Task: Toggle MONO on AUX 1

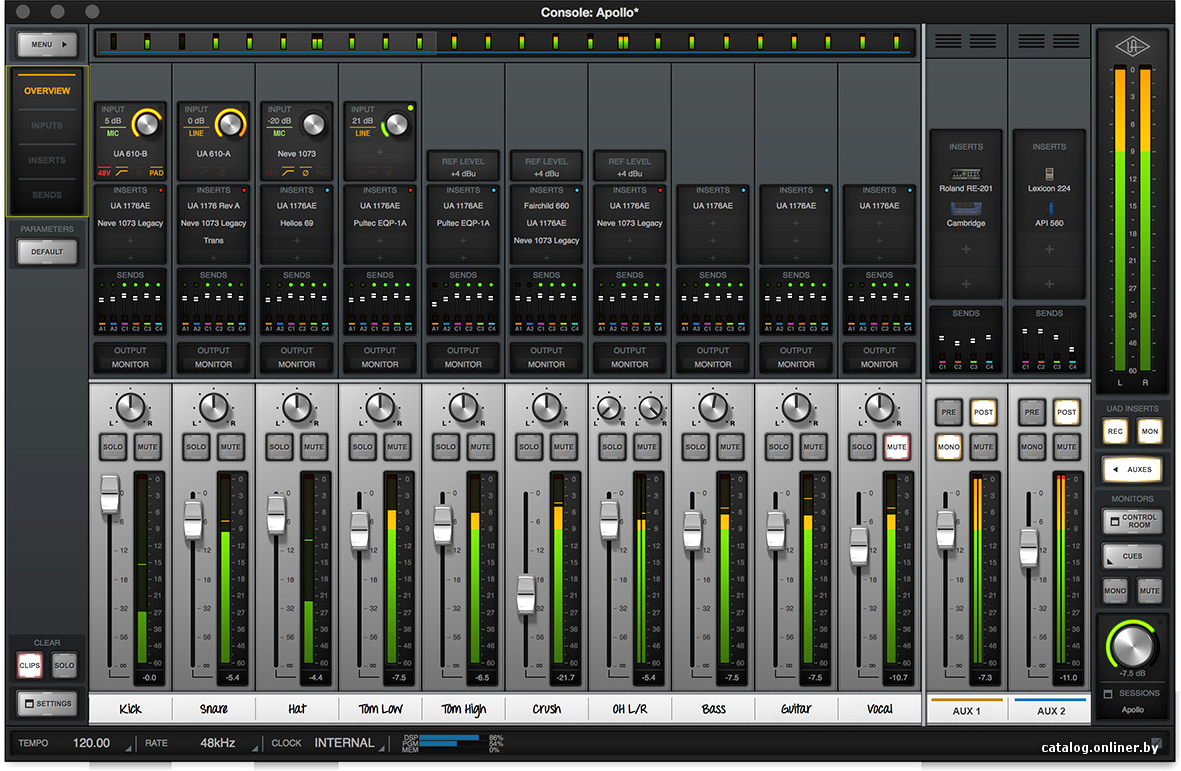Action: [x=948, y=446]
